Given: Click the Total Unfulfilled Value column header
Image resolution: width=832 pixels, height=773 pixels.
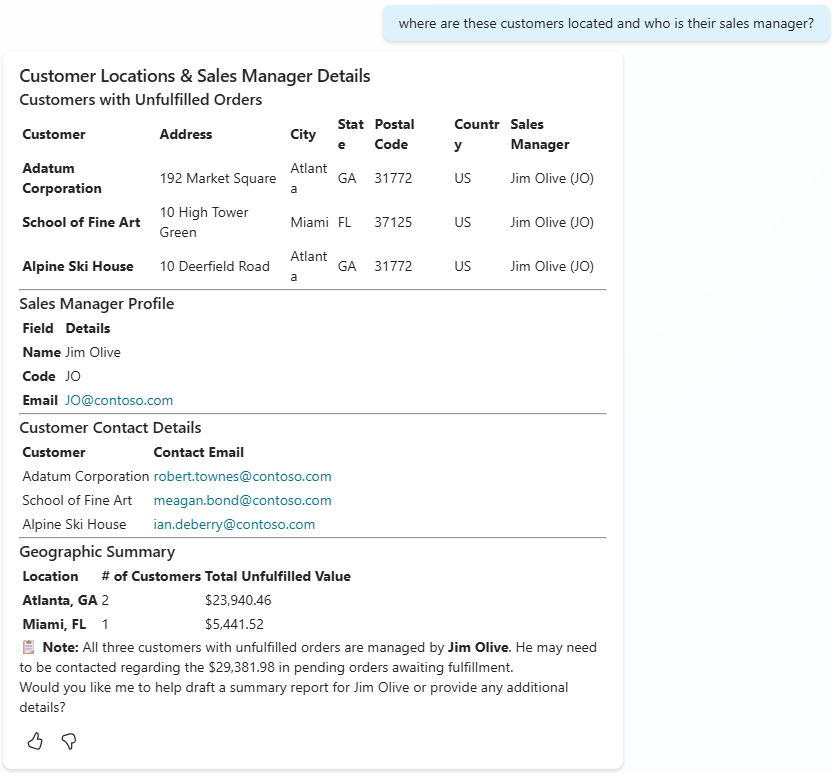Looking at the screenshot, I should [x=277, y=576].
